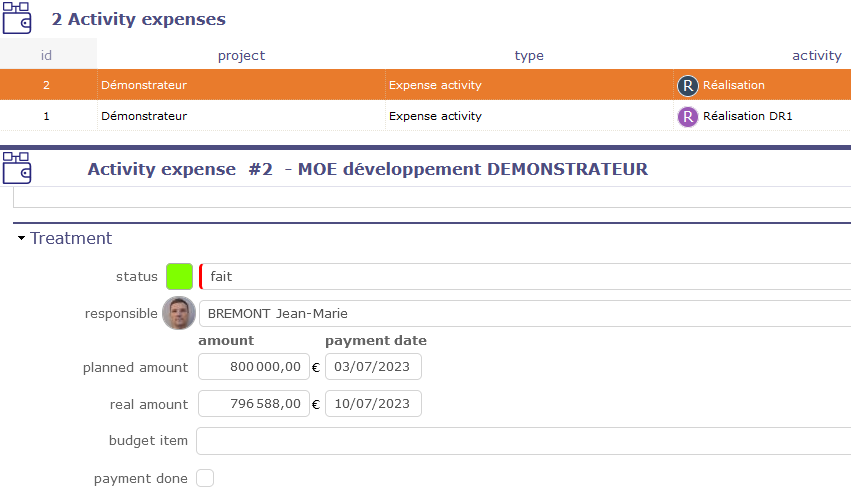Click the planned amount field 800 000,00
Screen dimensions: 851x499
(x=254, y=367)
